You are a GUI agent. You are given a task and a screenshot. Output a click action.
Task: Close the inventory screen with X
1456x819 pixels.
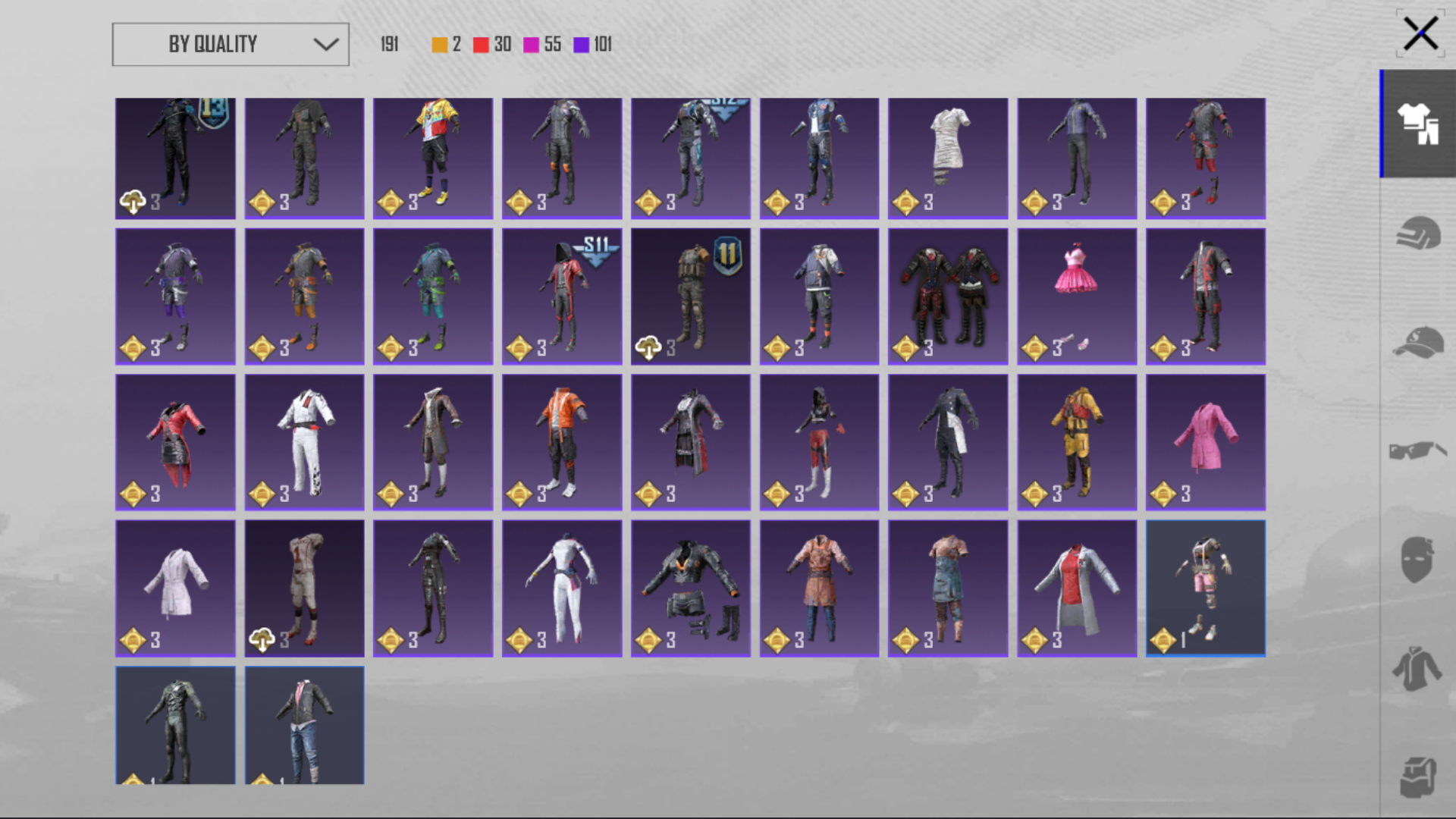tap(1420, 34)
